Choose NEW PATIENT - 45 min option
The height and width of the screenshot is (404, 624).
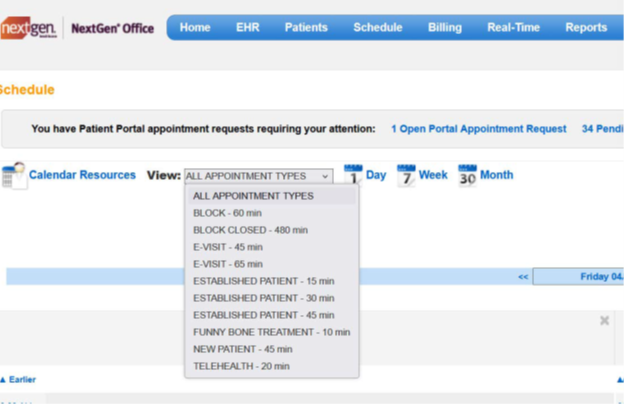tap(242, 349)
